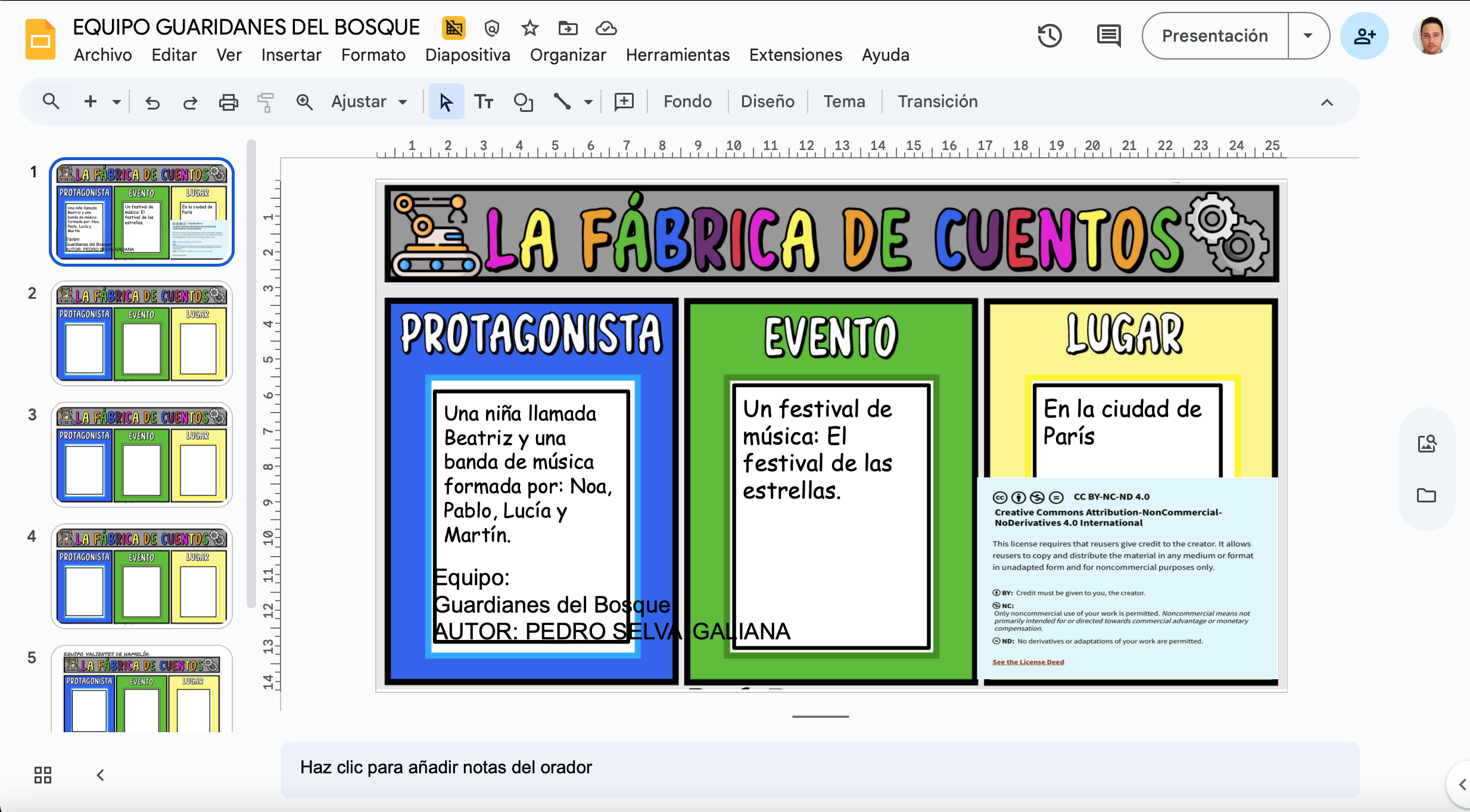Open version history clock icon
Viewport: 1470px width, 812px height.
[x=1049, y=36]
